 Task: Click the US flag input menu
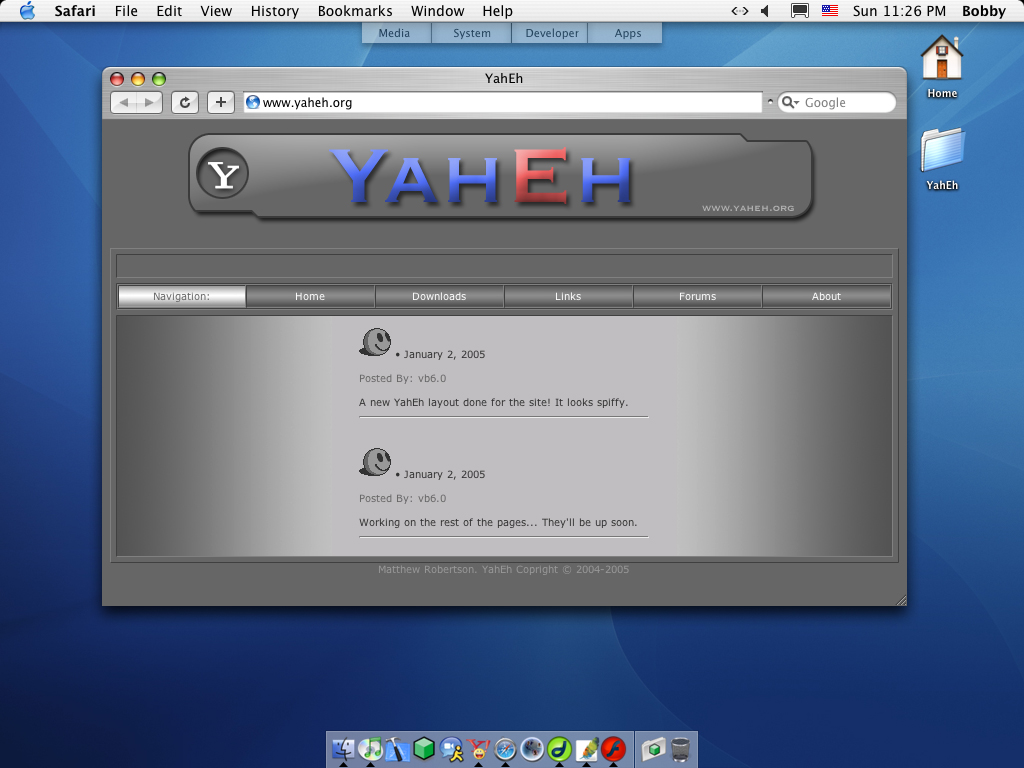[830, 10]
